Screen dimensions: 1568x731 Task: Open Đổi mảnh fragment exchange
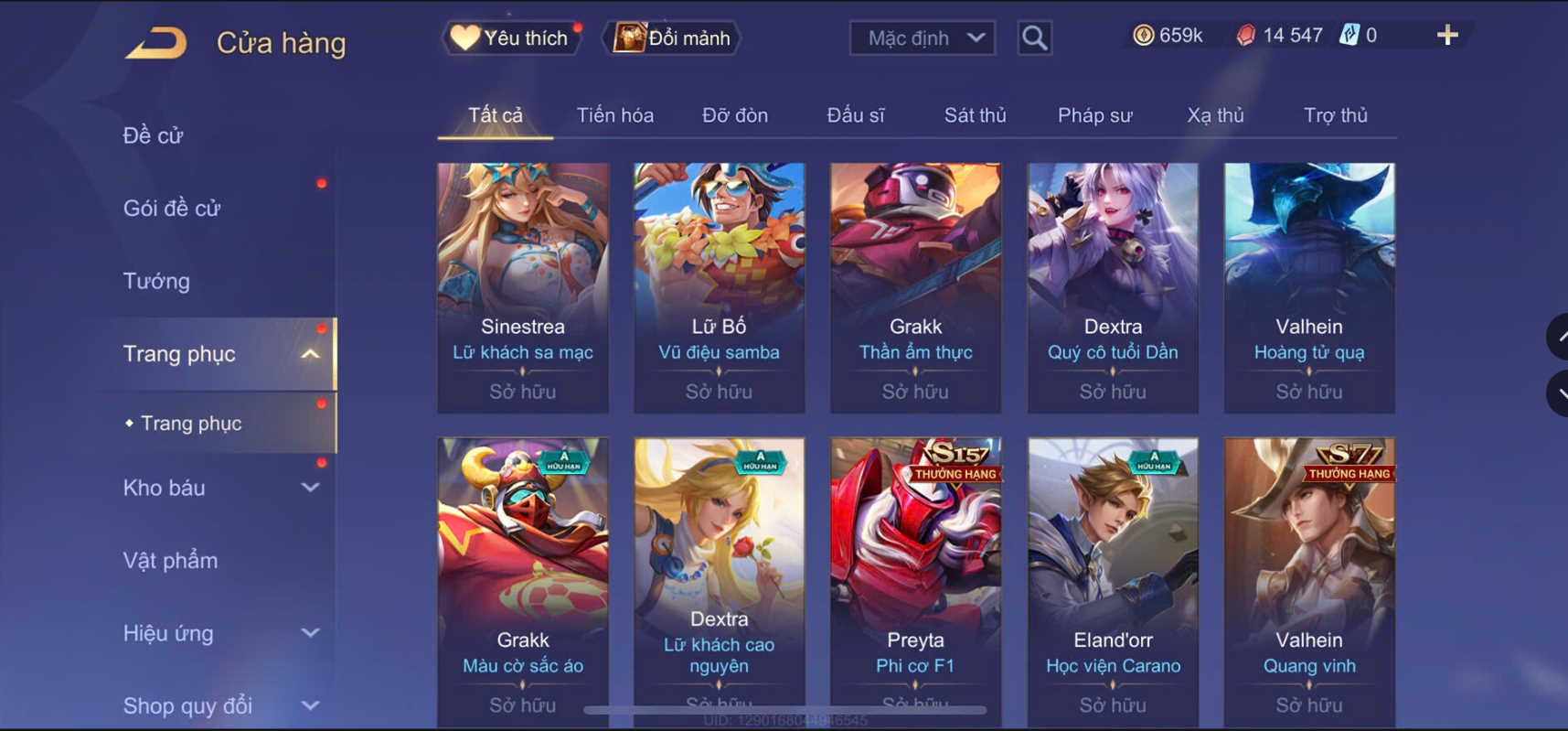pos(672,38)
